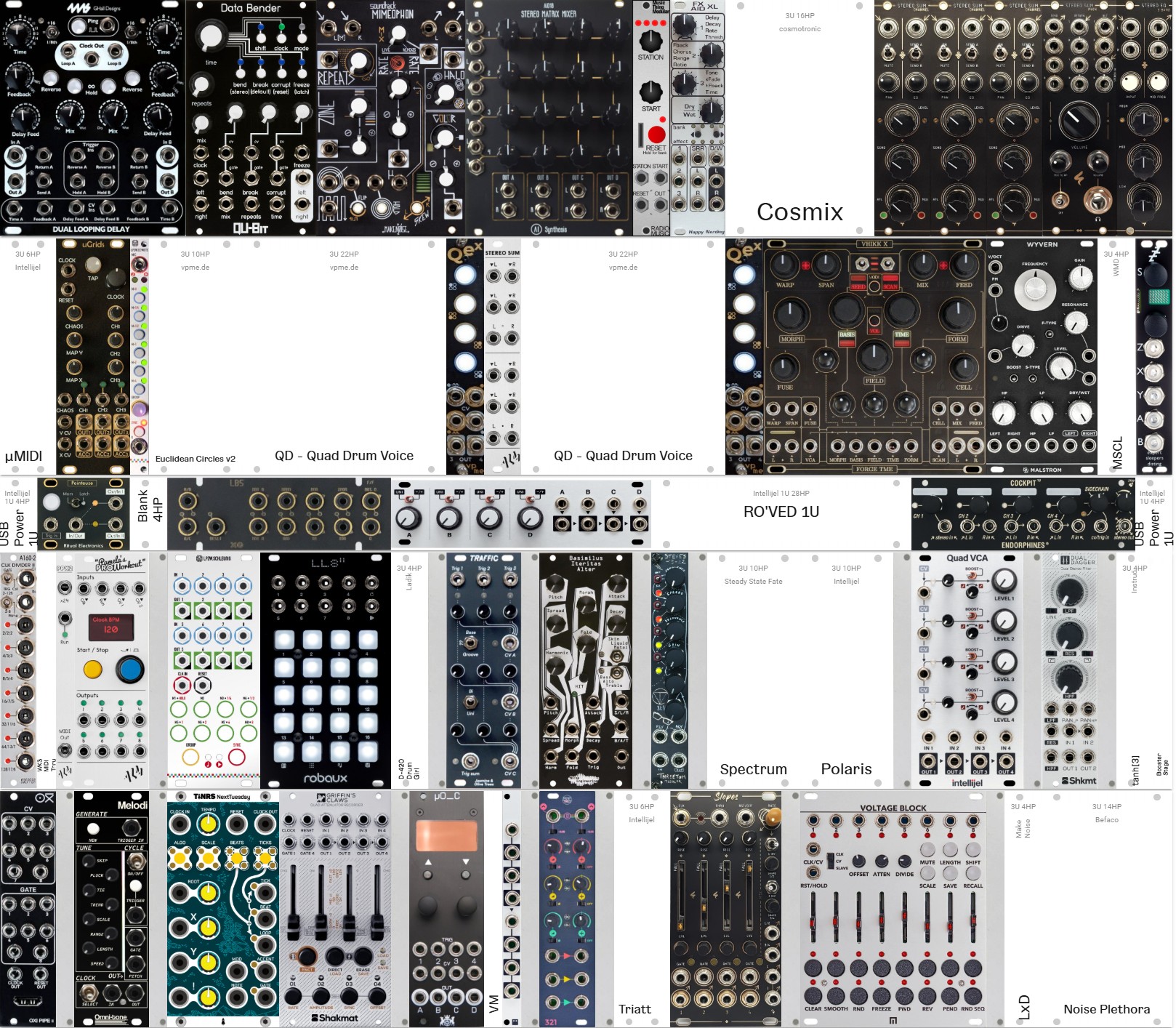Screen dimensions: 1176x1028
Task: Click the large FREQUENCY knob on Wyvern
Action: pos(1035,288)
